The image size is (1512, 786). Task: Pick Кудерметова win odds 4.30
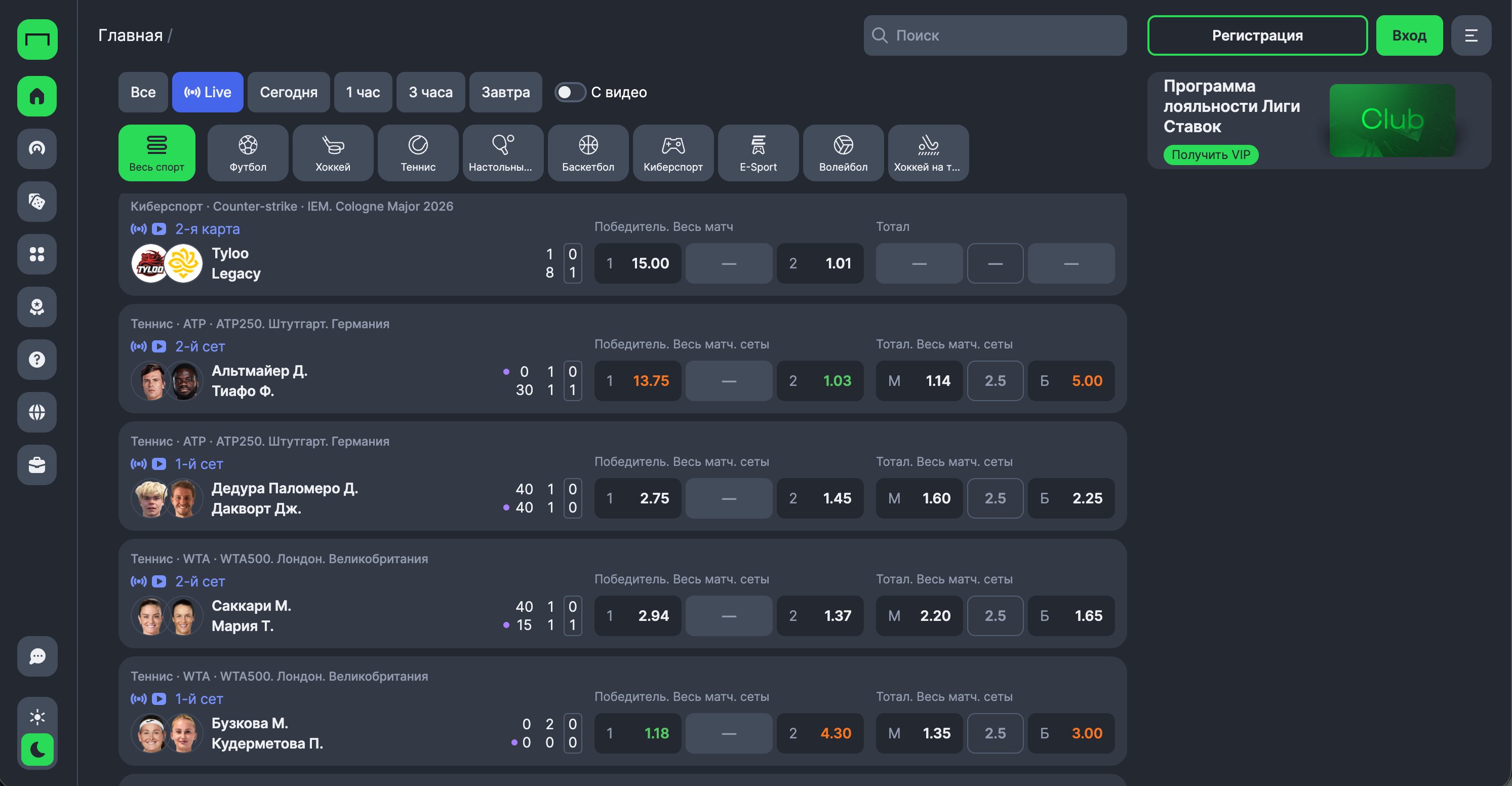(820, 733)
